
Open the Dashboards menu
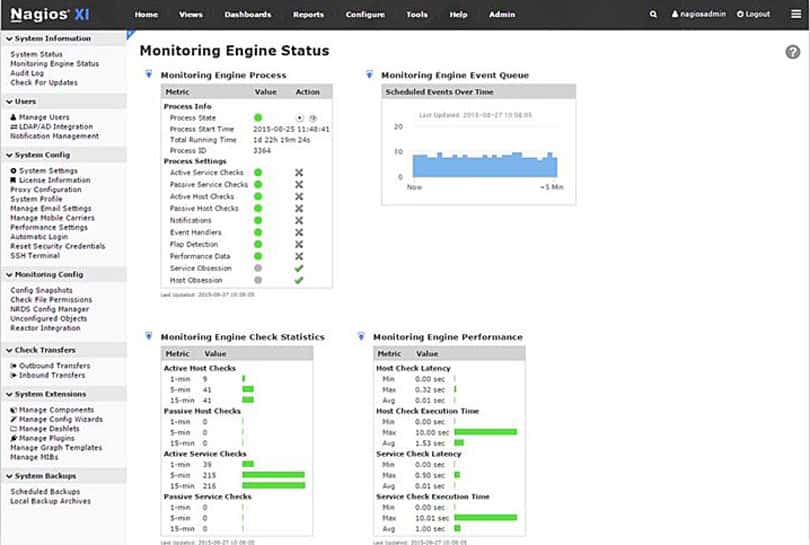point(248,14)
